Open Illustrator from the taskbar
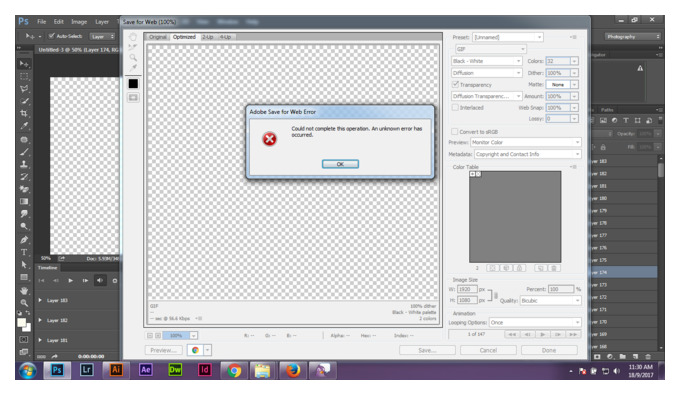 coord(116,370)
